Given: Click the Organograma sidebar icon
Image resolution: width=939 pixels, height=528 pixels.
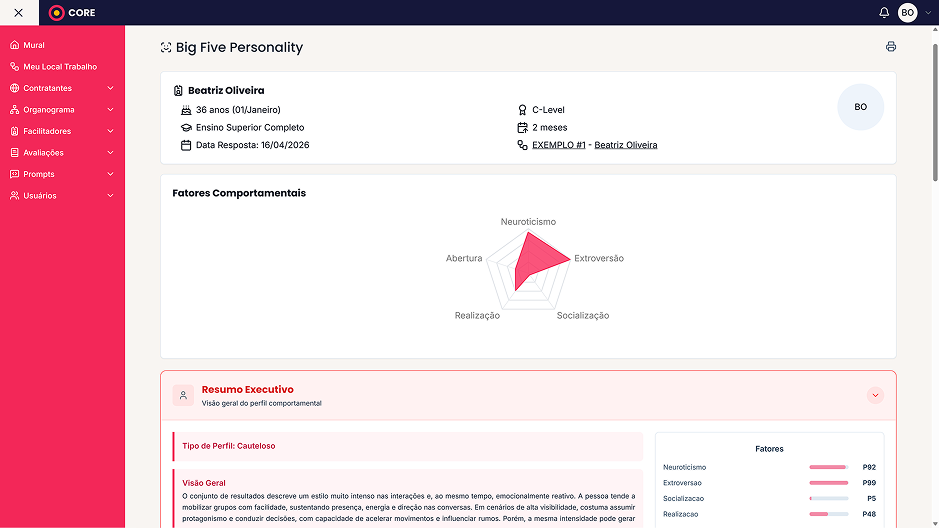Looking at the screenshot, I should pos(14,110).
